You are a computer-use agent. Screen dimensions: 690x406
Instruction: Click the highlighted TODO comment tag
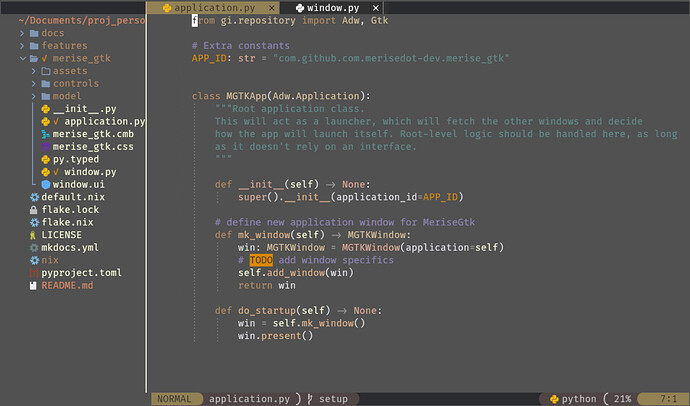point(260,260)
